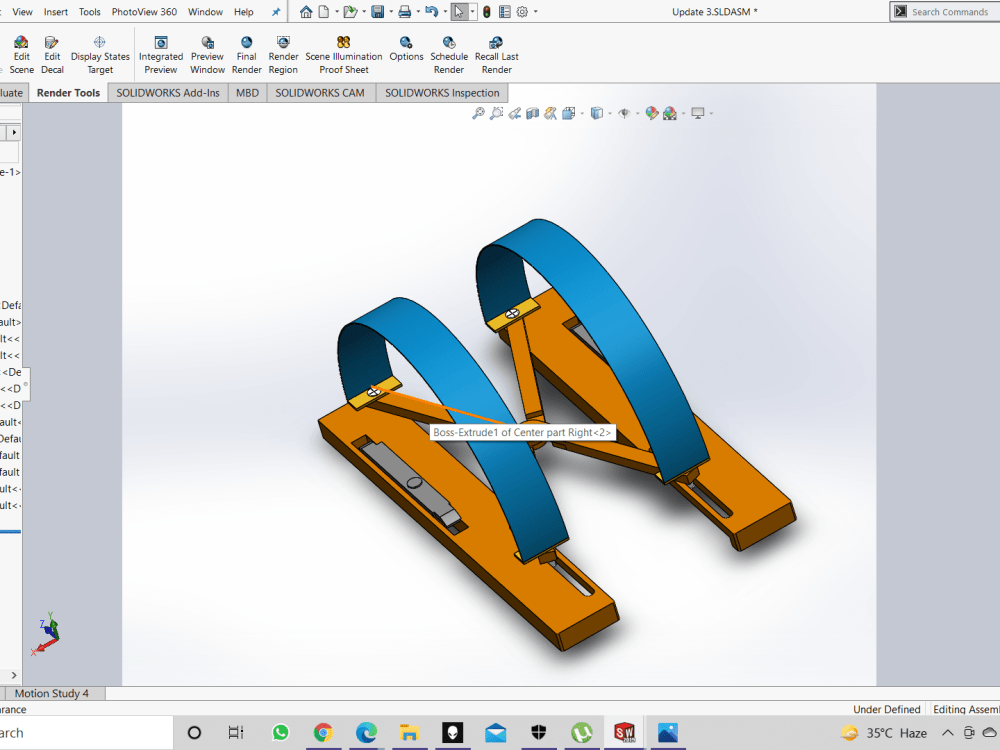
Task: Click the Schedule Render icon
Action: [449, 52]
